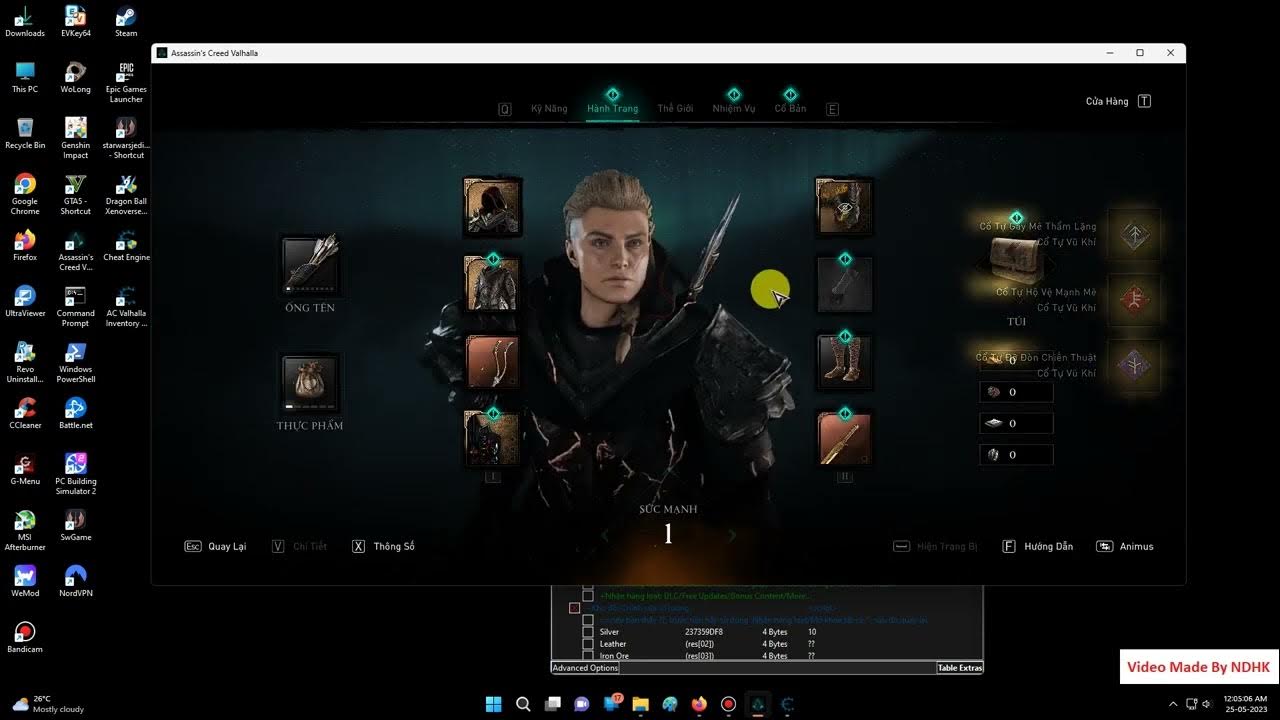
Task: Select the first resource counter showing 0
Action: click(1016, 360)
